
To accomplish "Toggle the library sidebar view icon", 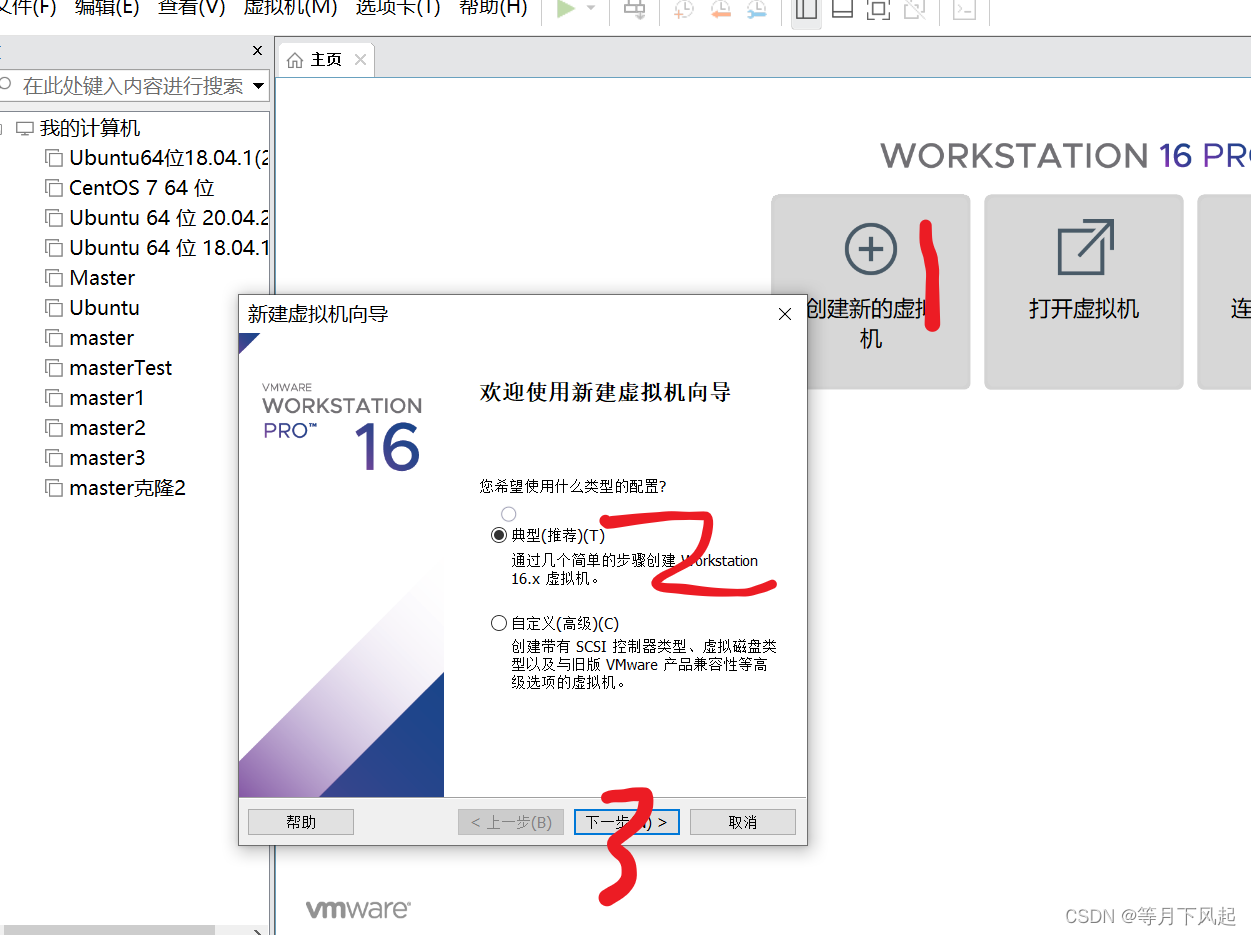I will tap(806, 9).
